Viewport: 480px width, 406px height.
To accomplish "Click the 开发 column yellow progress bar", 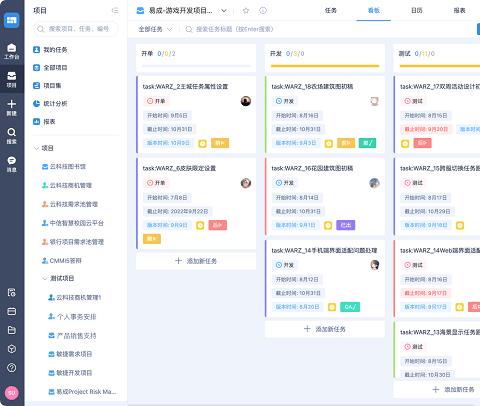I will point(325,66).
